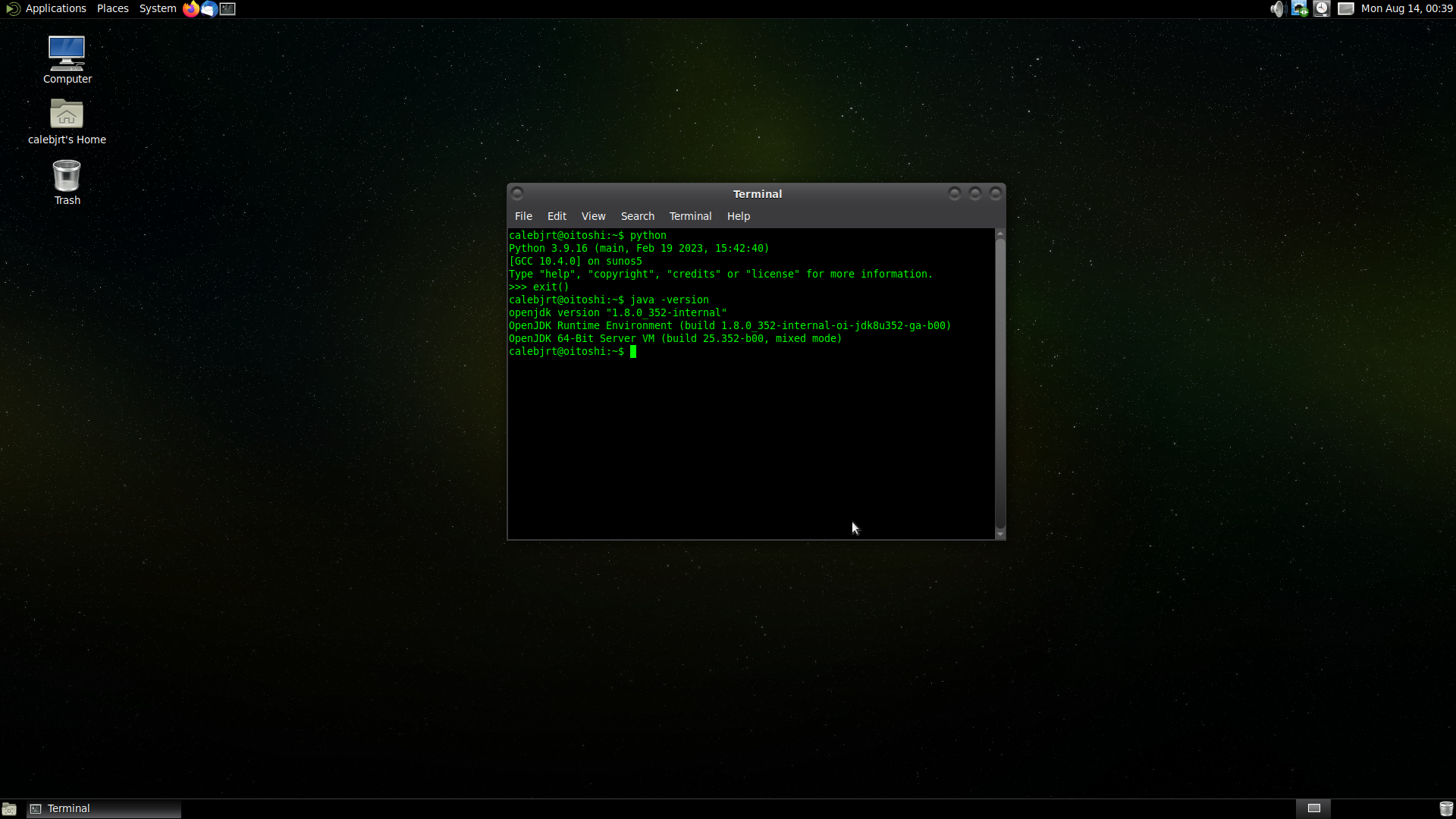Open the Terminal window menu button
The image size is (1456, 819).
(517, 193)
